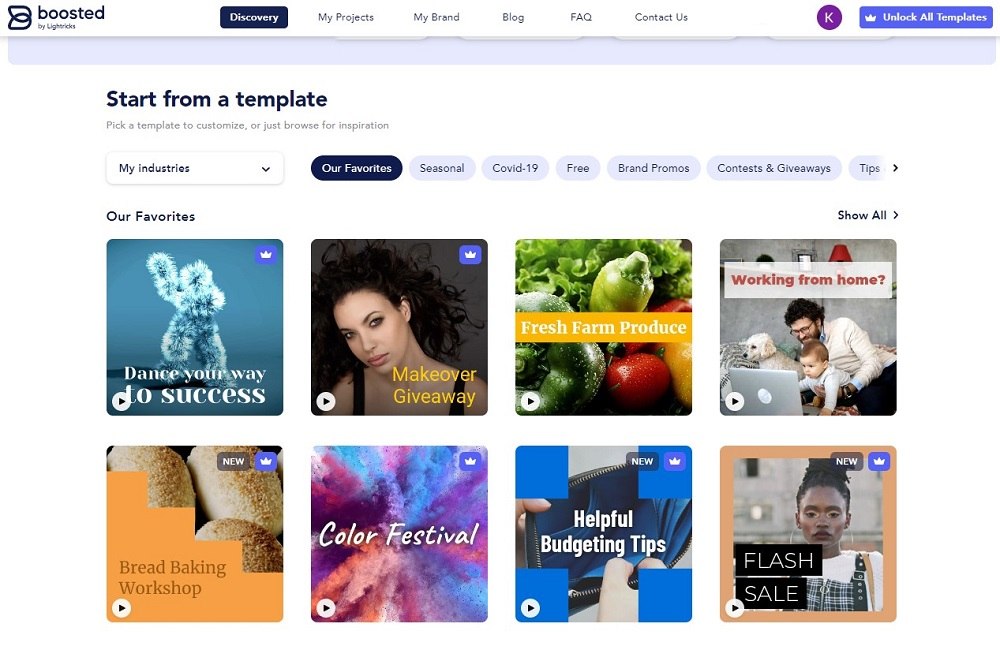Filter templates by Free category
1000x646 pixels.
click(x=578, y=168)
